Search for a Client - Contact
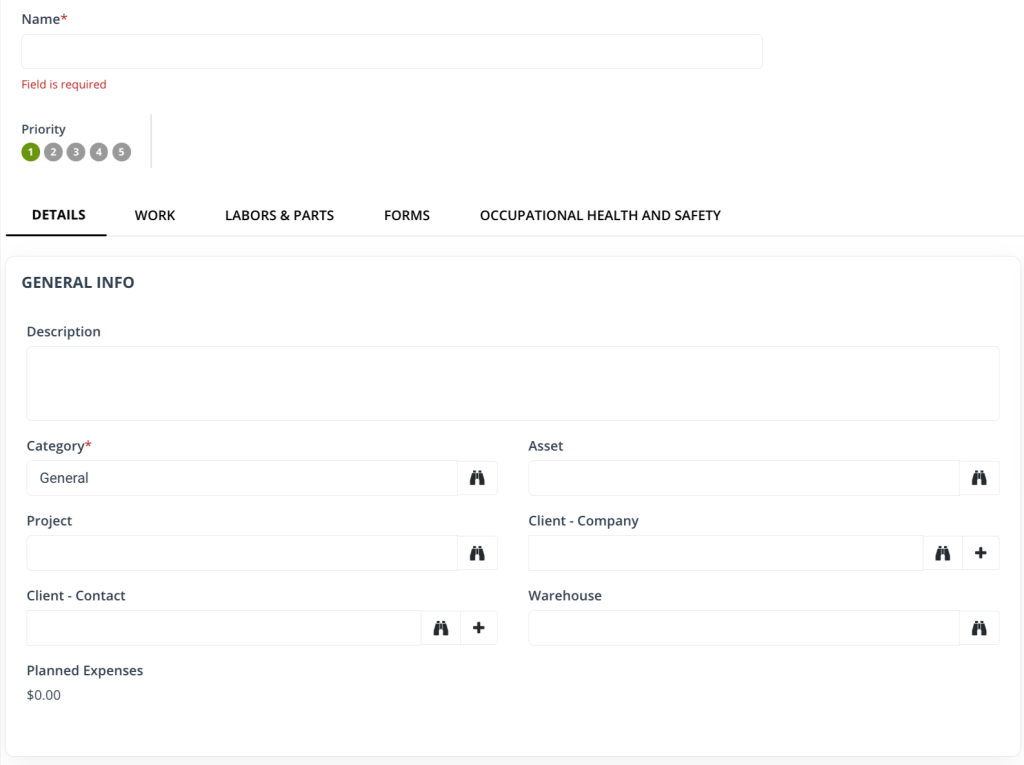Screen dimensions: 1024x765 tap(441, 628)
